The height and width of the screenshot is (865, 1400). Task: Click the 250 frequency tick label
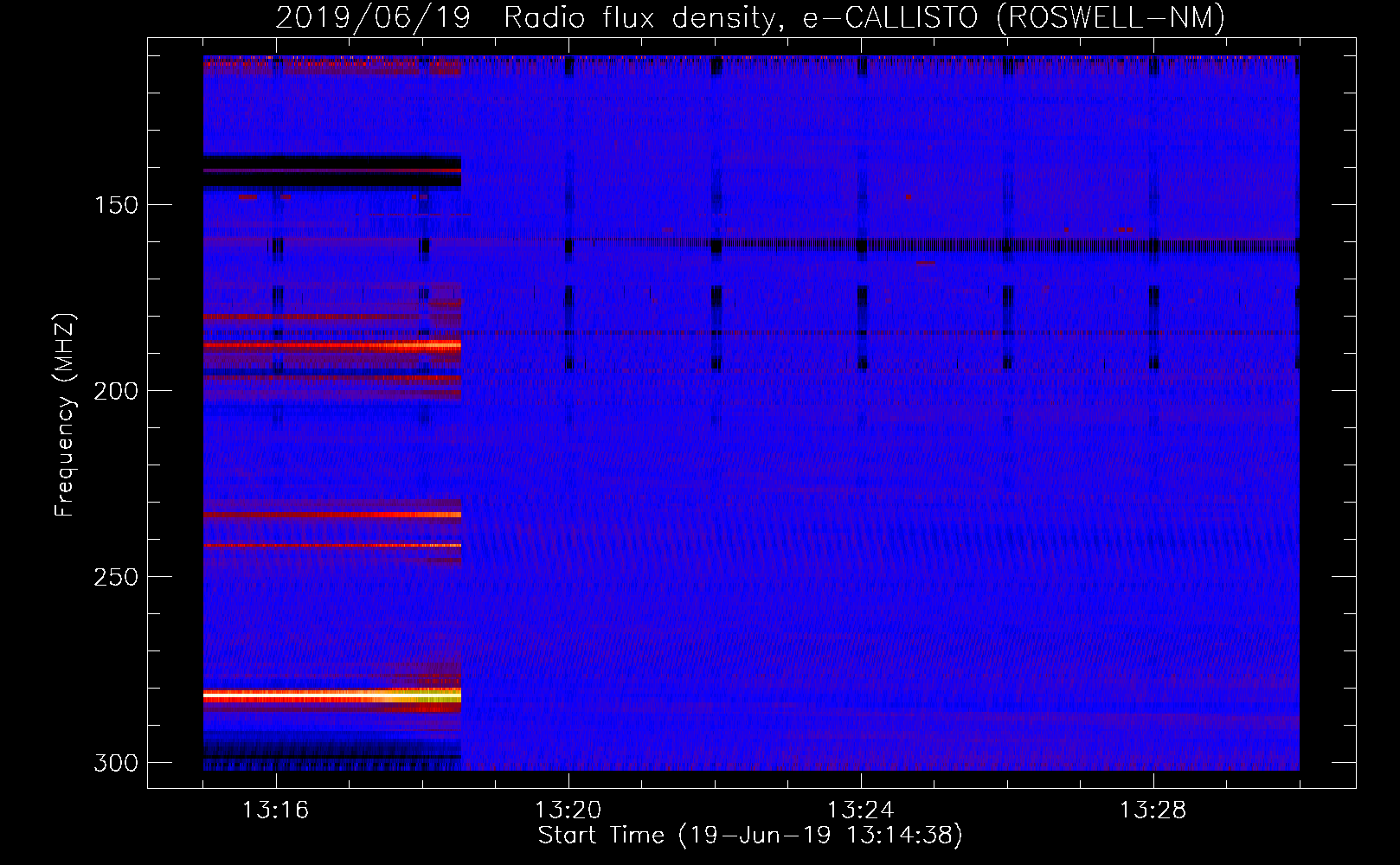(116, 577)
